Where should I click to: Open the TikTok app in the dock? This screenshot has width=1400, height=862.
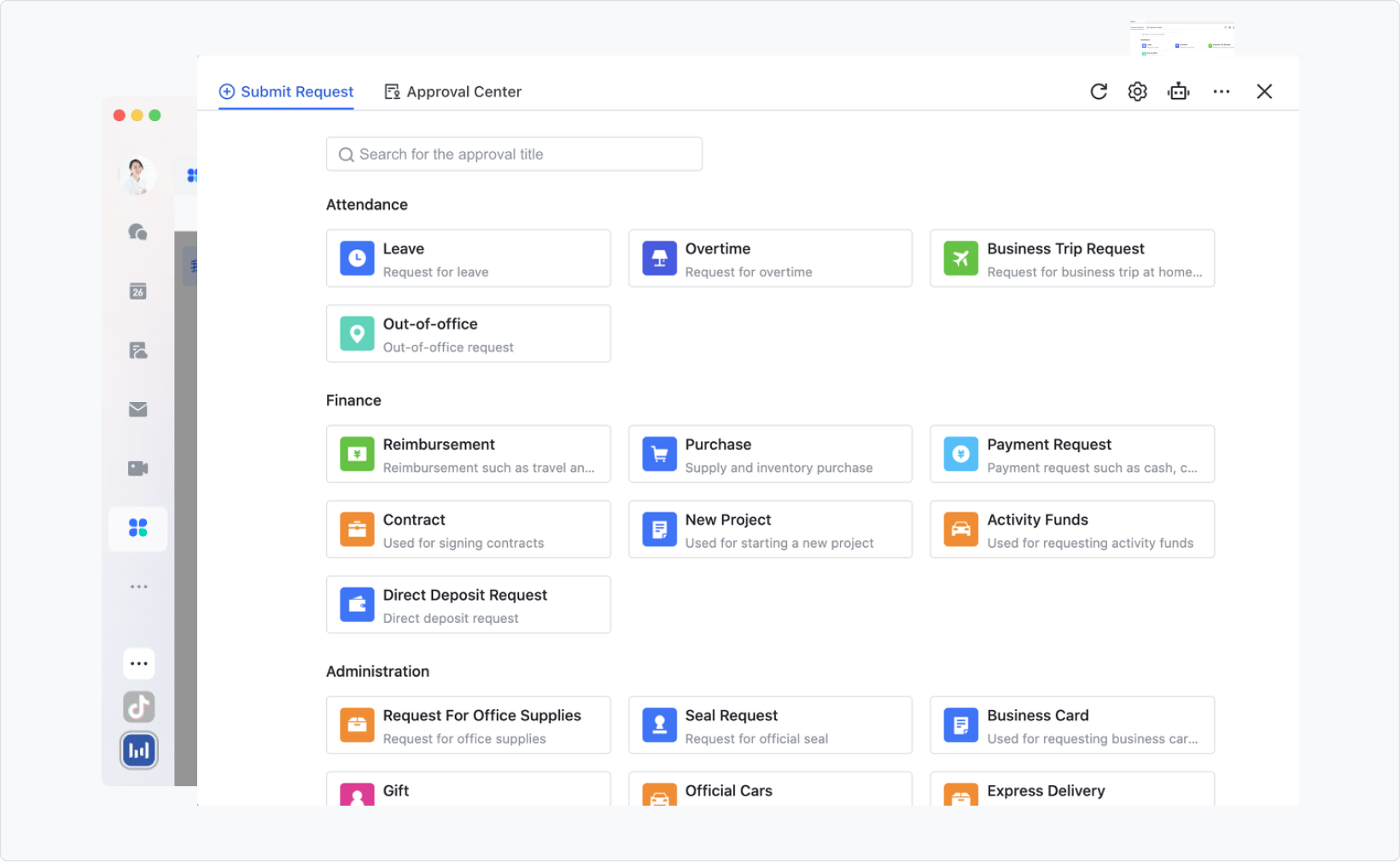(x=137, y=707)
